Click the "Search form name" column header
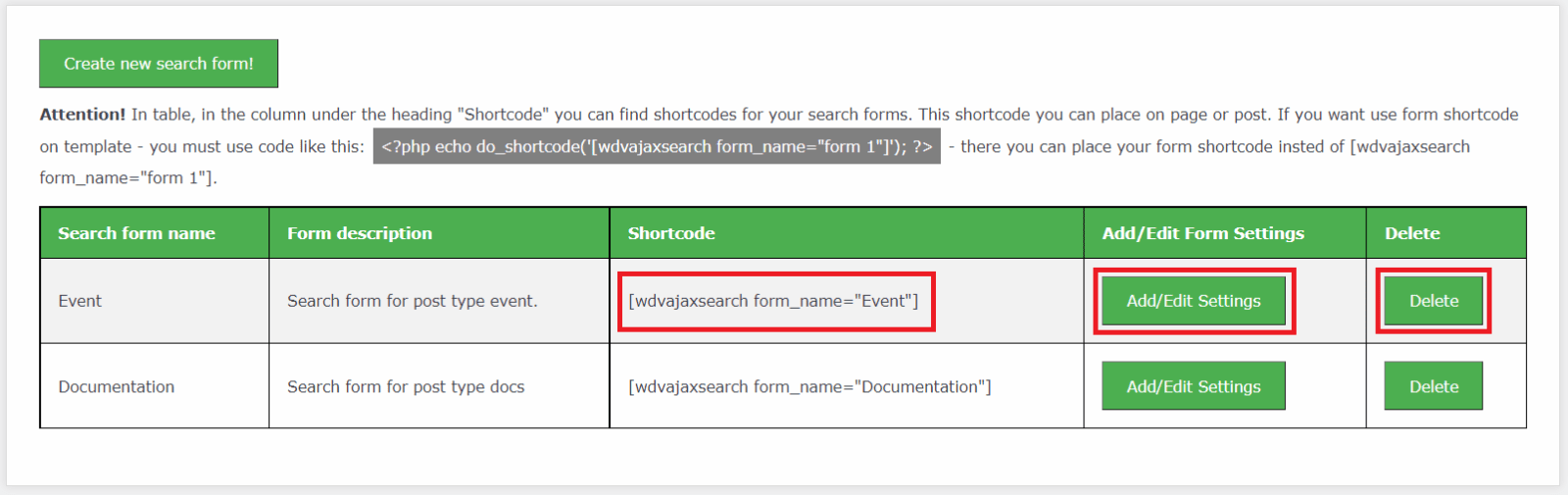This screenshot has height=495, width=1568. [x=136, y=233]
